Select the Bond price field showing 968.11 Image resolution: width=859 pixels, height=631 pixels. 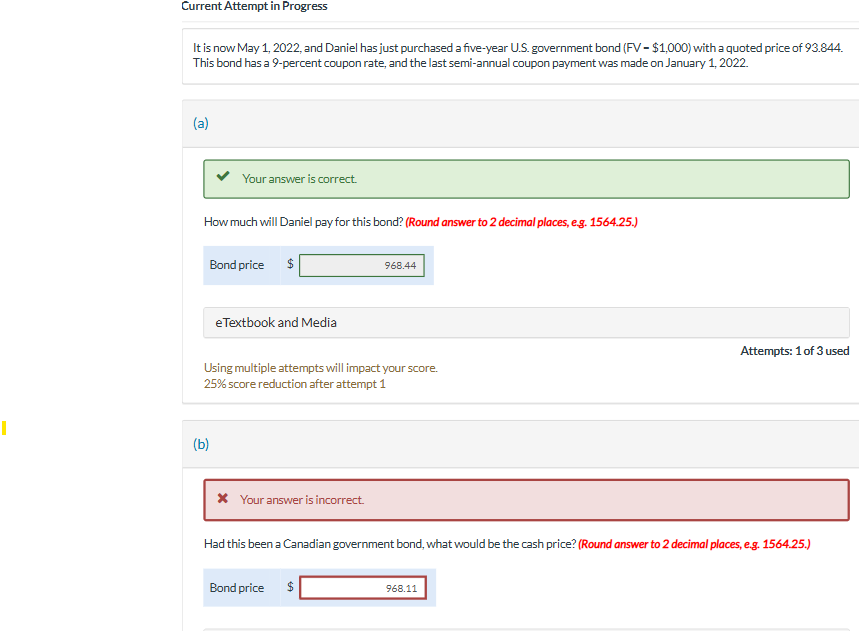point(362,587)
